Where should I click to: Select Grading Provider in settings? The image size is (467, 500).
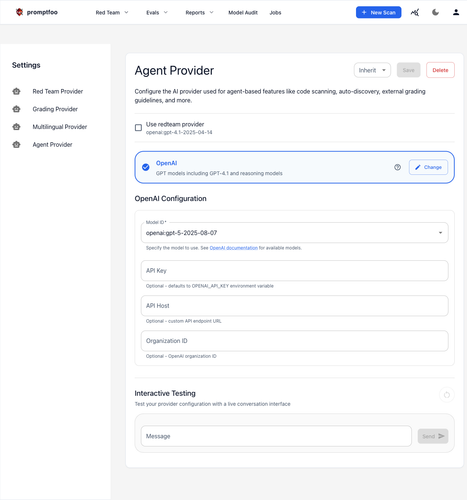click(x=55, y=109)
